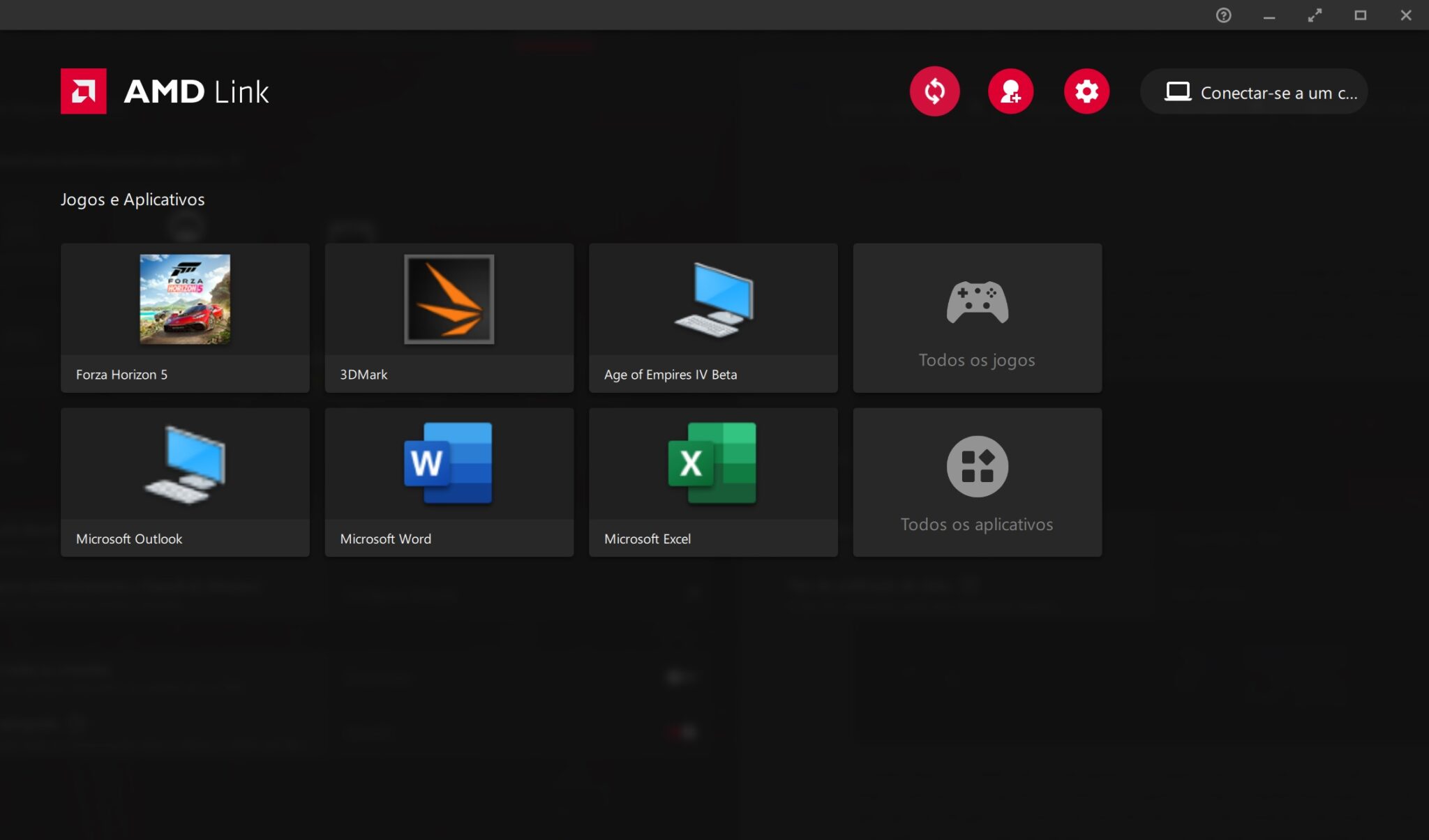This screenshot has width=1429, height=840.
Task: Open Todos os jogos label
Action: tap(977, 360)
